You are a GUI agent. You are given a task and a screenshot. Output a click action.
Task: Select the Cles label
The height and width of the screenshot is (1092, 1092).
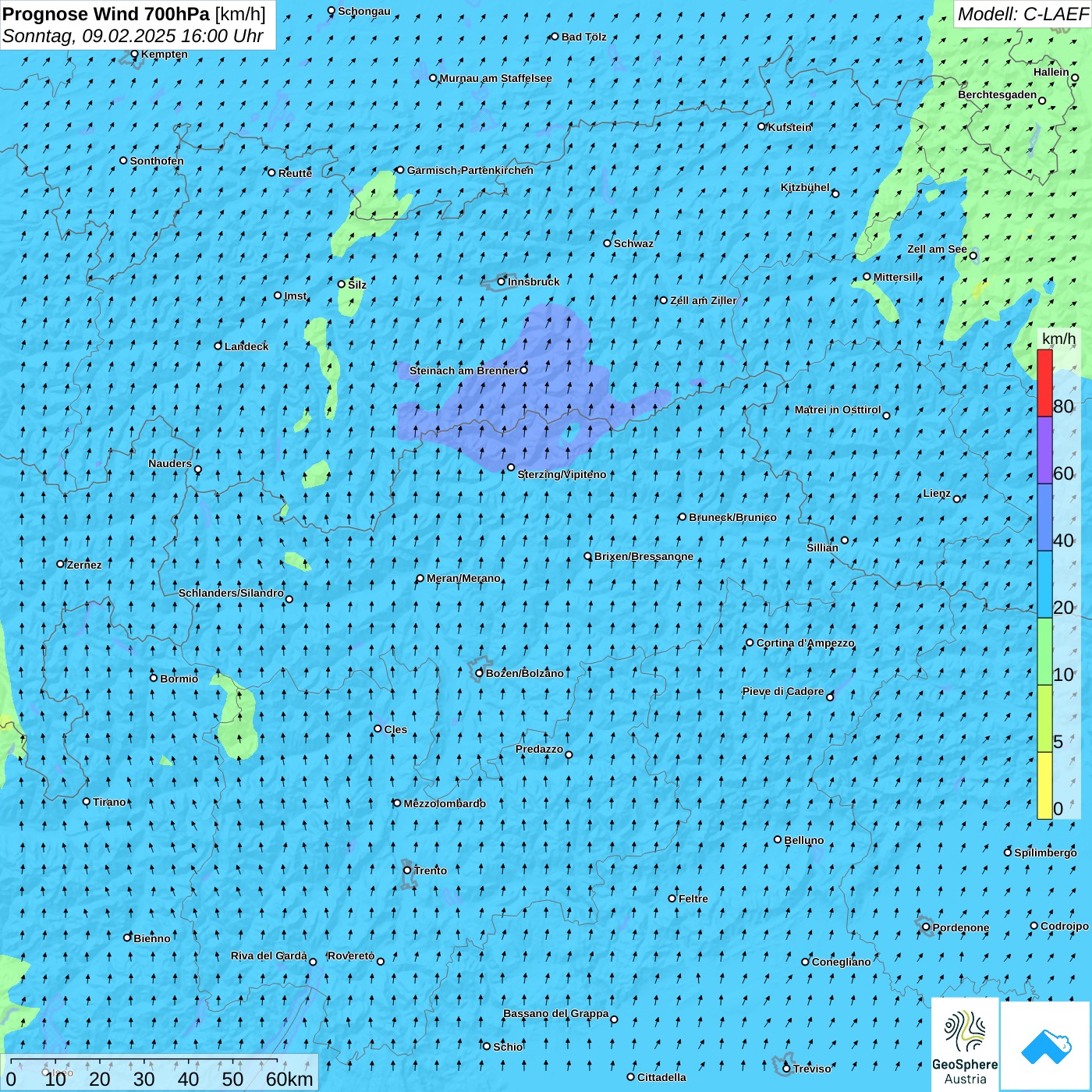395,729
